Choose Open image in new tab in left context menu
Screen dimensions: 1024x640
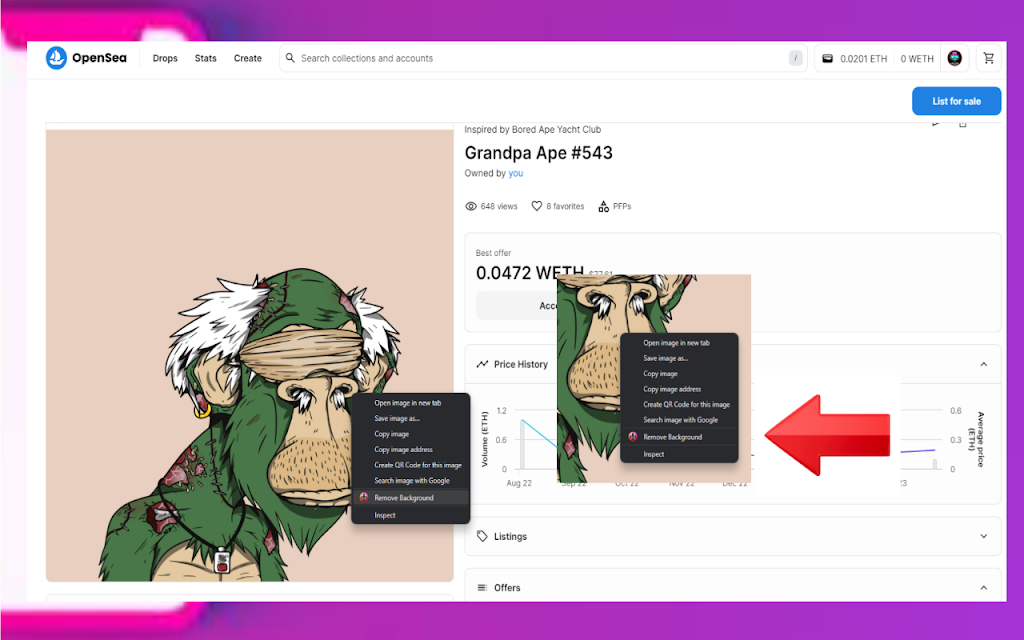point(410,403)
